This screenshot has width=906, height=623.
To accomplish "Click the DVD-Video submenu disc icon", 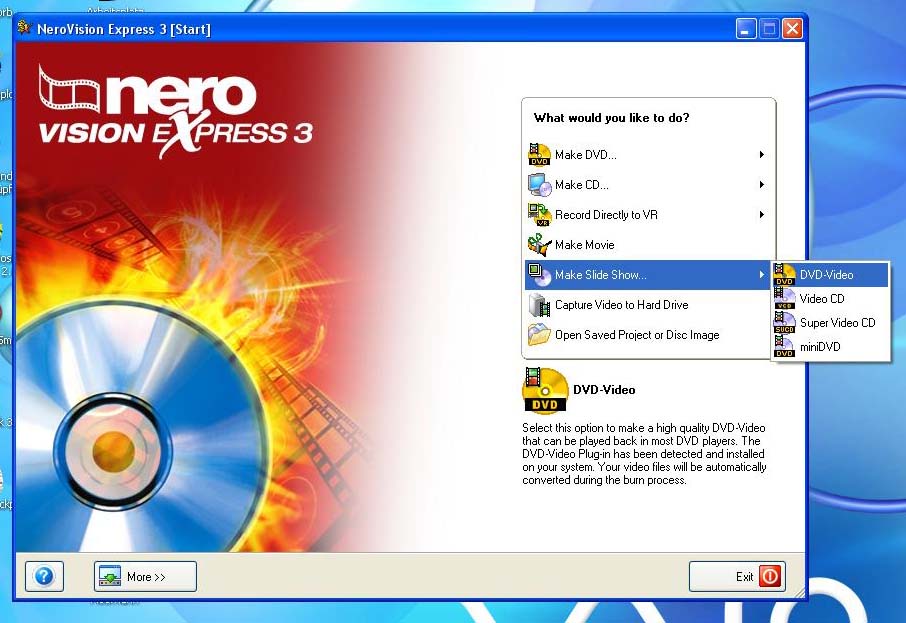I will pyautogui.click(x=785, y=275).
